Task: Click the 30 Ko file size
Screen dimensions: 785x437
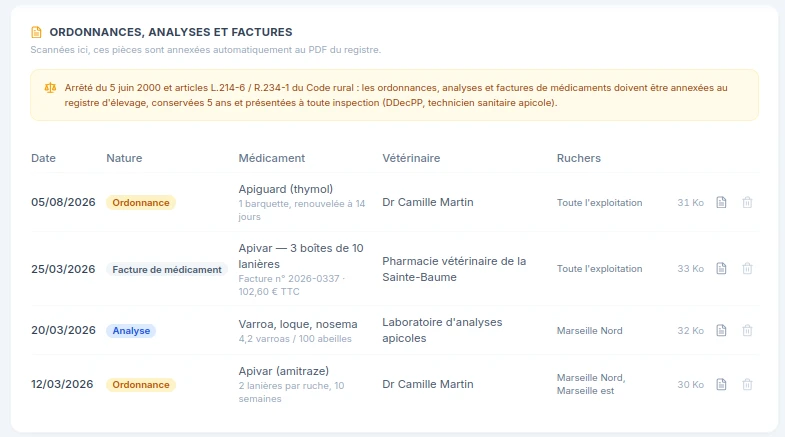Action: (x=690, y=385)
